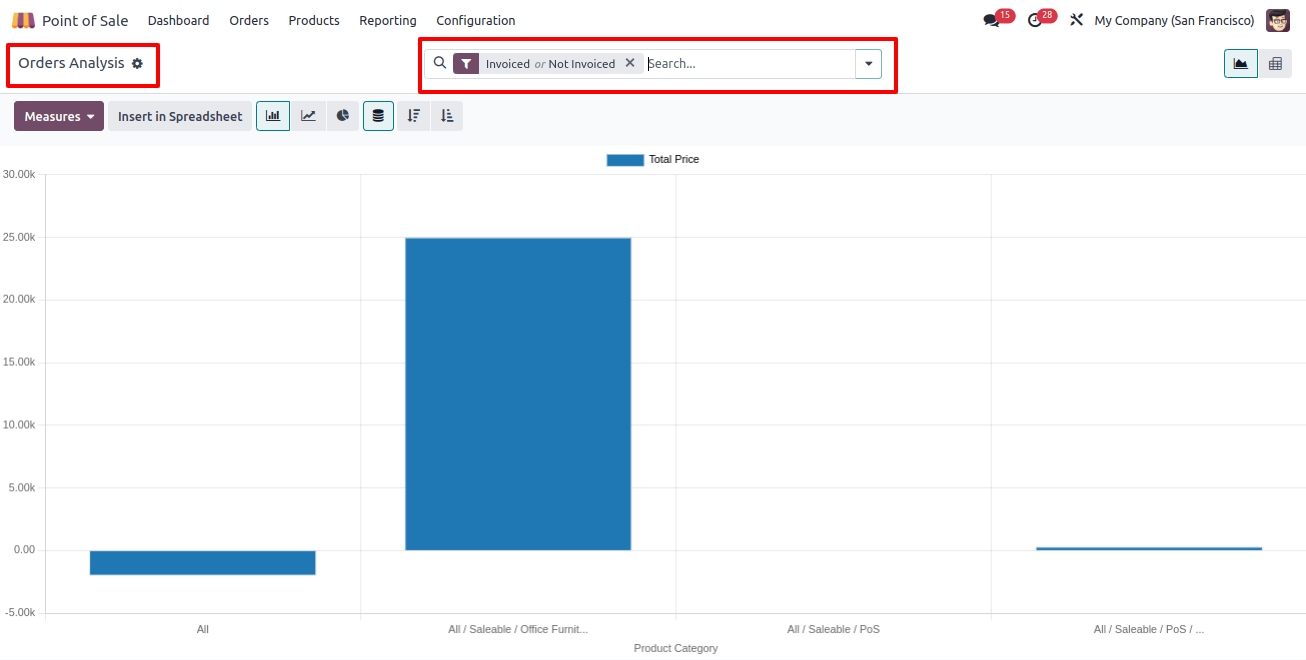1306x660 pixels.
Task: Click the funnel filter icon in facet
Action: (x=466, y=63)
